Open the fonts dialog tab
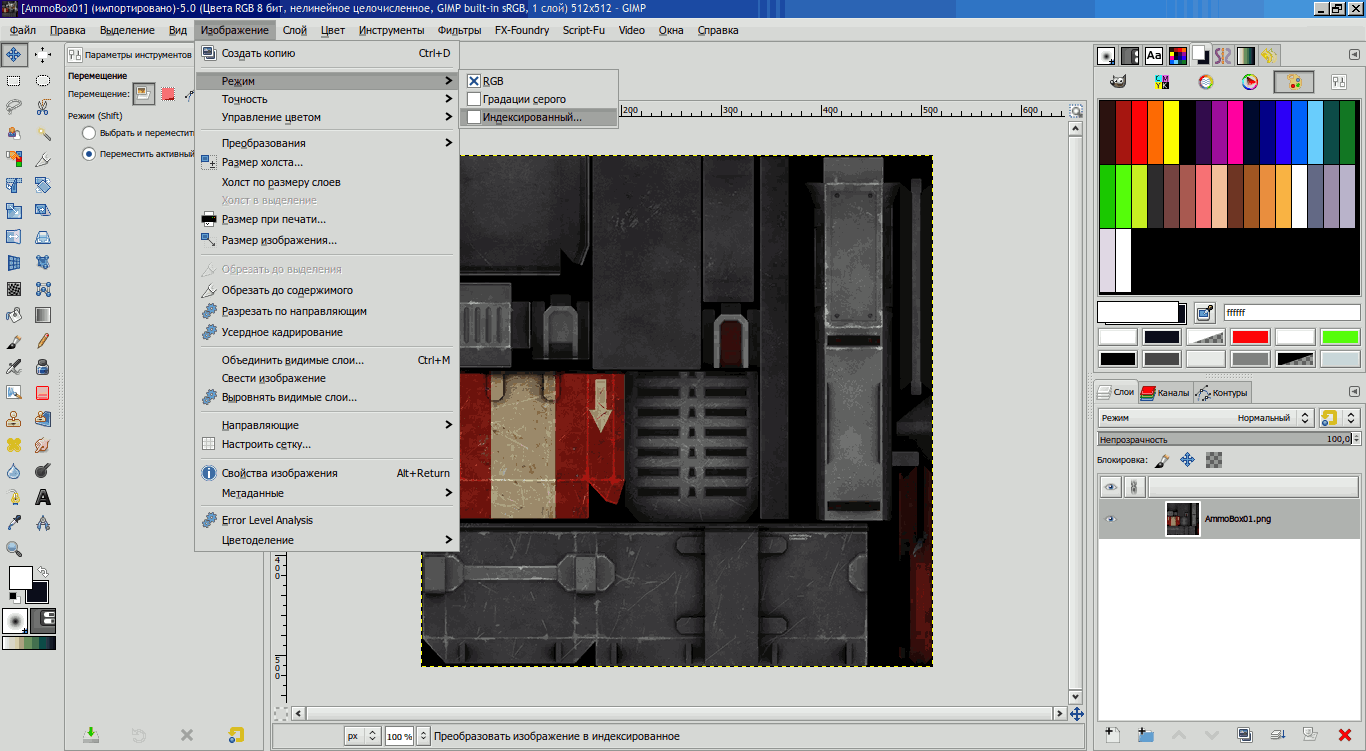This screenshot has height=751, width=1366. (x=1154, y=56)
